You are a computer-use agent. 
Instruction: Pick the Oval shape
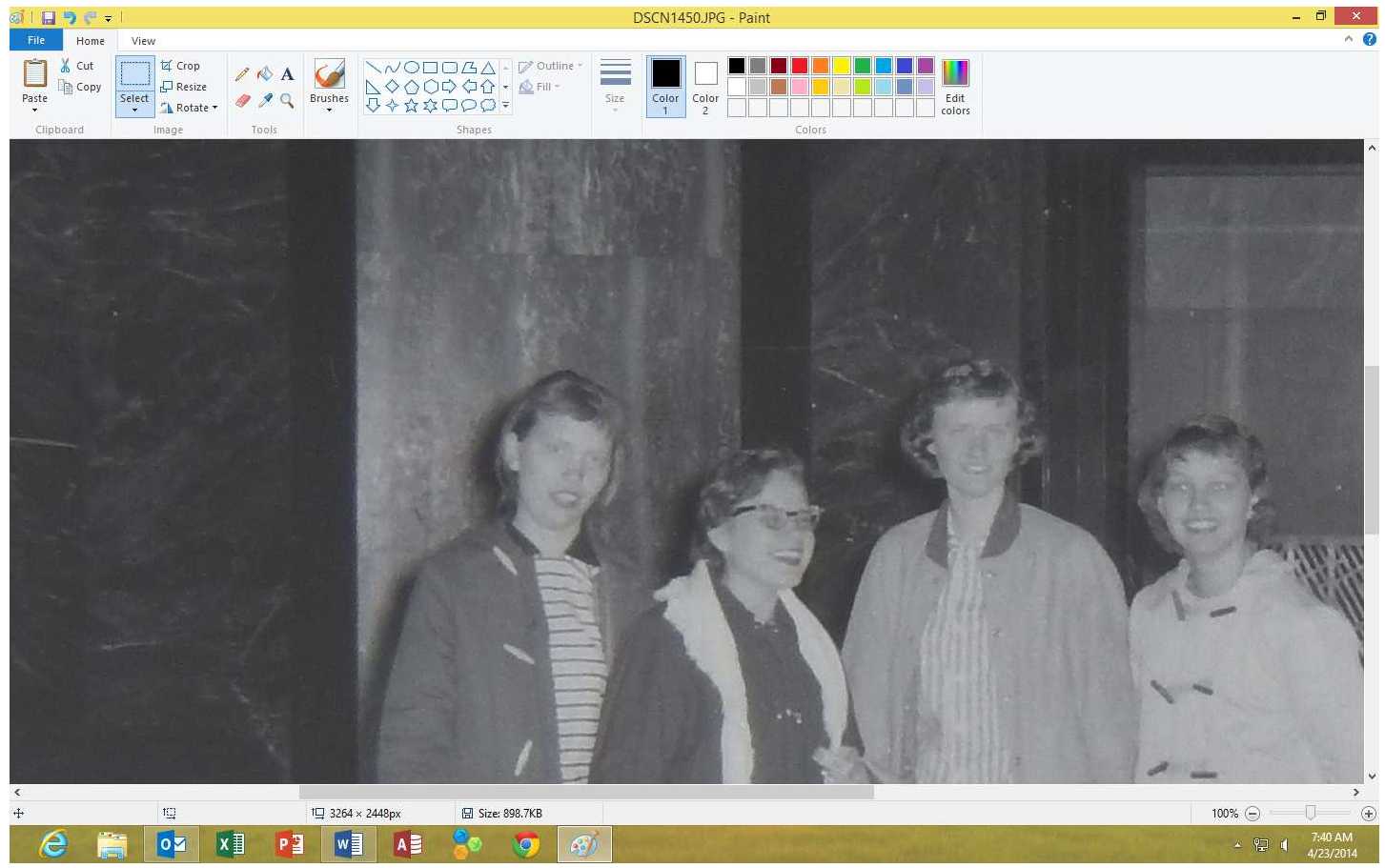pos(412,68)
